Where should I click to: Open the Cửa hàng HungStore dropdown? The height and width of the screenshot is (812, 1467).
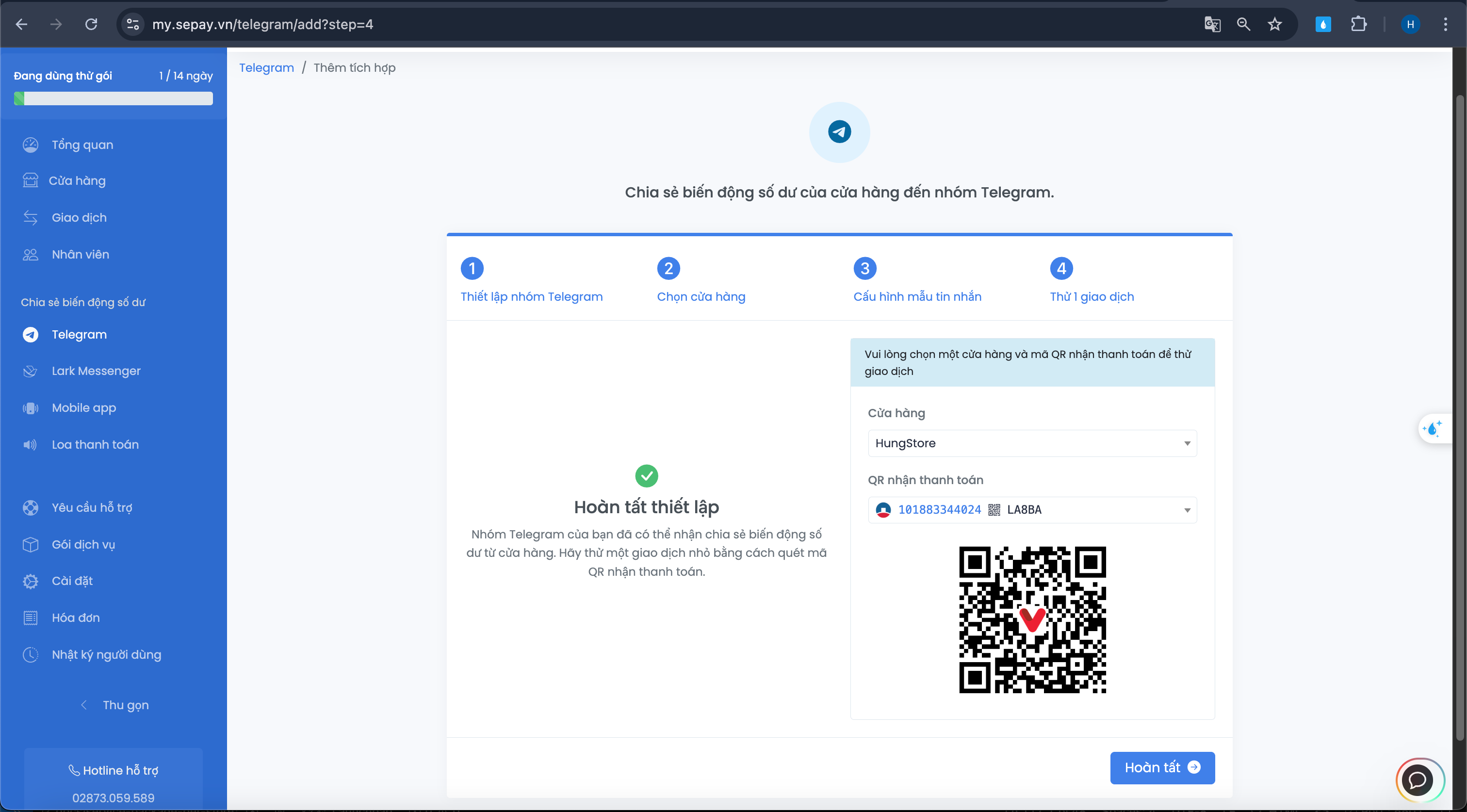click(1032, 443)
